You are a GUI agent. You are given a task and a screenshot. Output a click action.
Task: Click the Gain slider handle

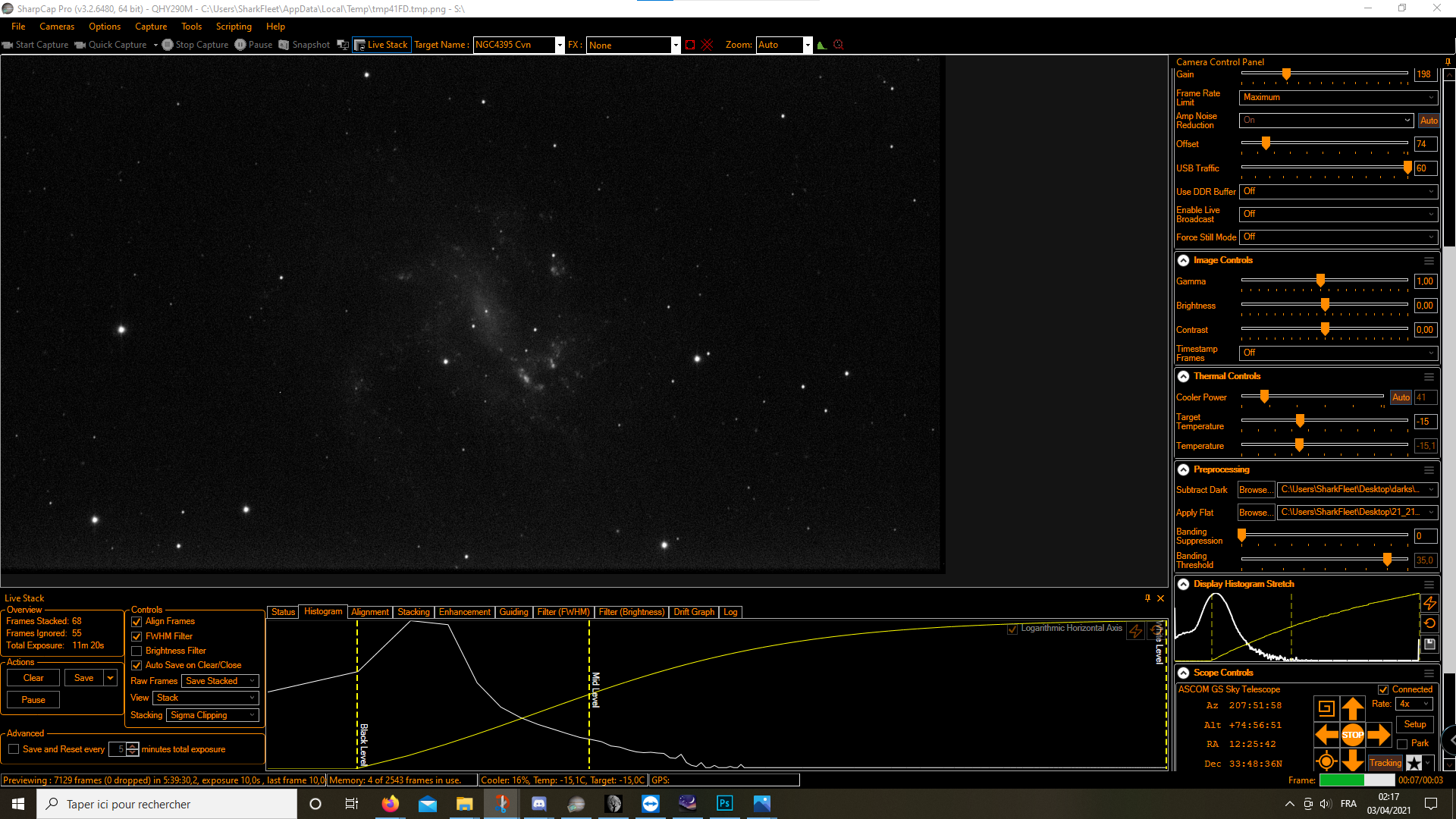[1286, 74]
